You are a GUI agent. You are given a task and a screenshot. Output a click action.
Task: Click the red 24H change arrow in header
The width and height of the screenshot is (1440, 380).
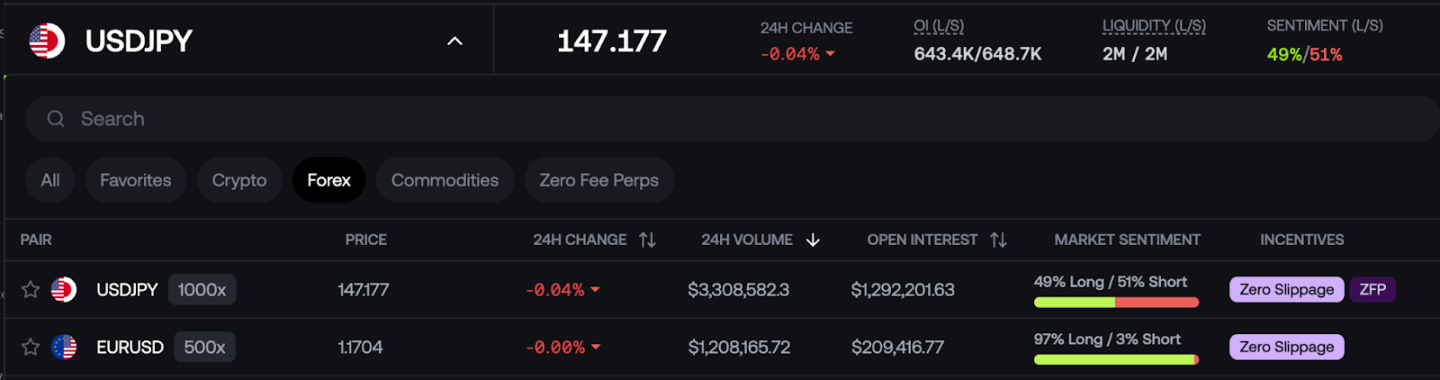point(830,54)
